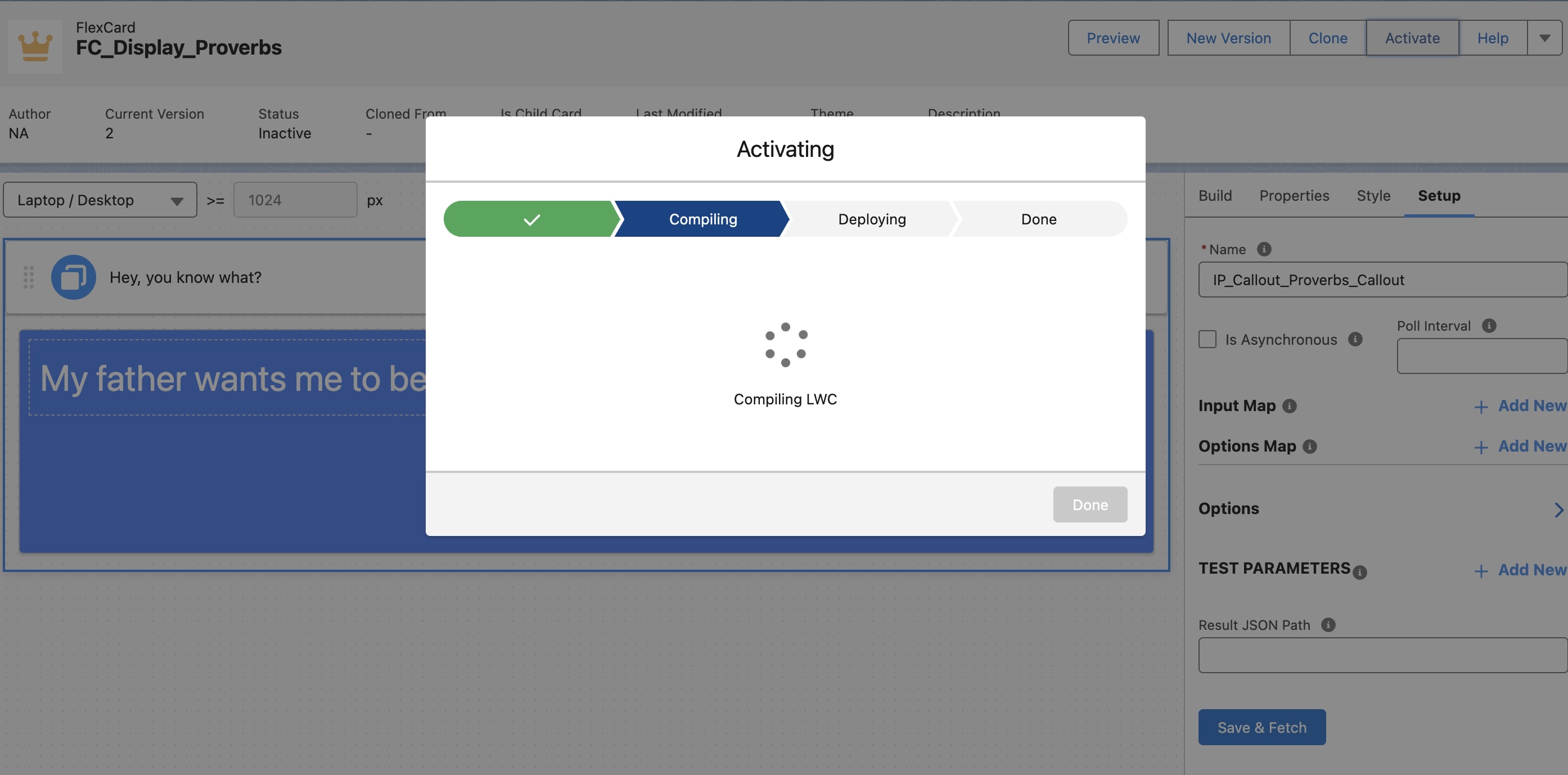1568x775 pixels.
Task: Expand the Options section chevron
Action: pyautogui.click(x=1558, y=510)
